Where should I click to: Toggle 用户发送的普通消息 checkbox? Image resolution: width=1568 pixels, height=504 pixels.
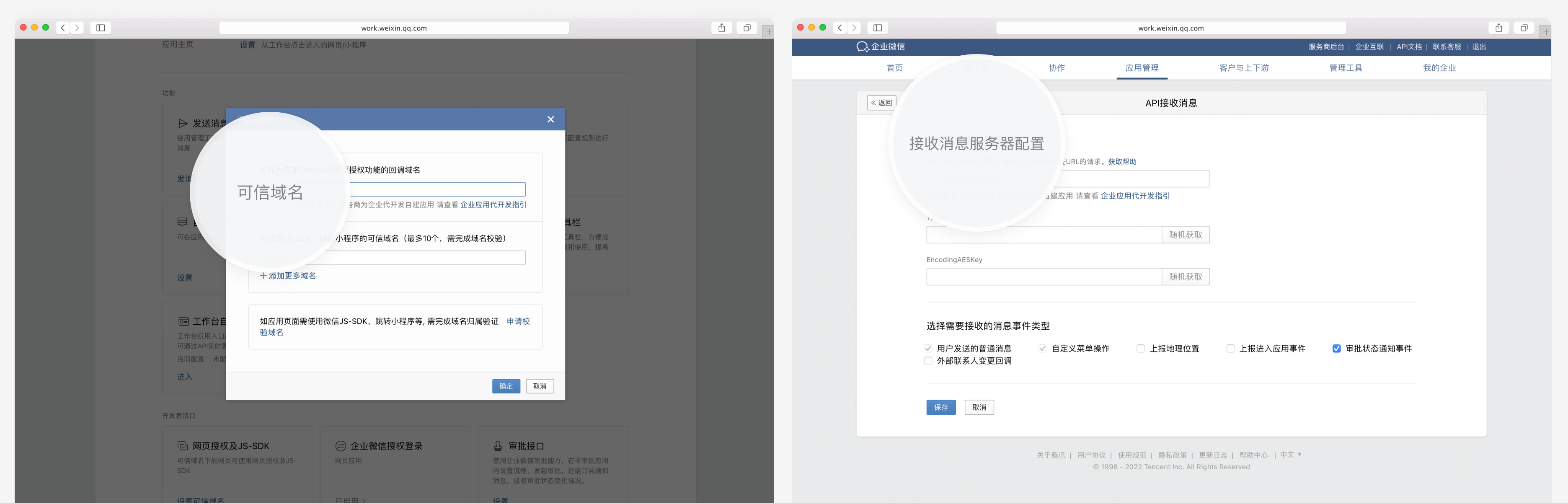click(x=928, y=349)
